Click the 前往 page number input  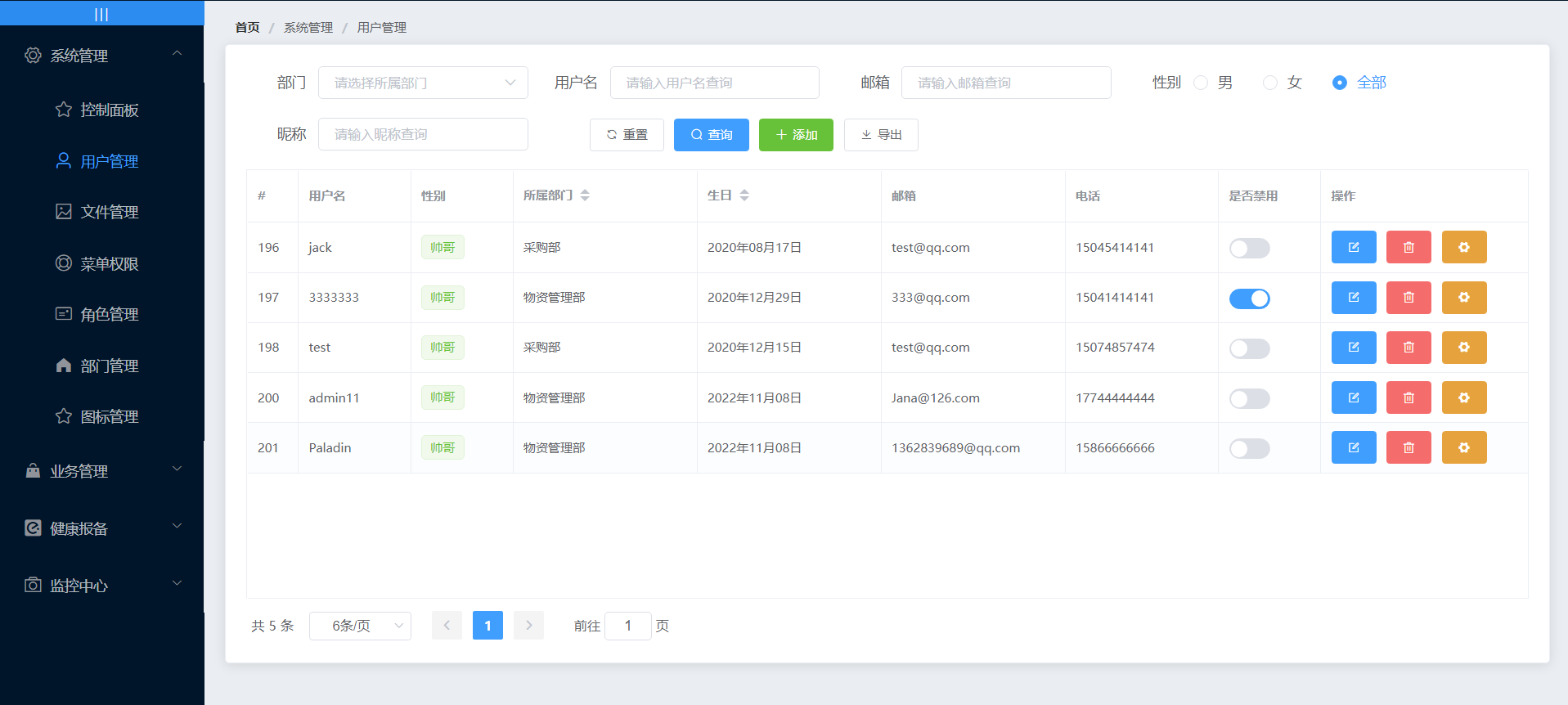point(628,626)
